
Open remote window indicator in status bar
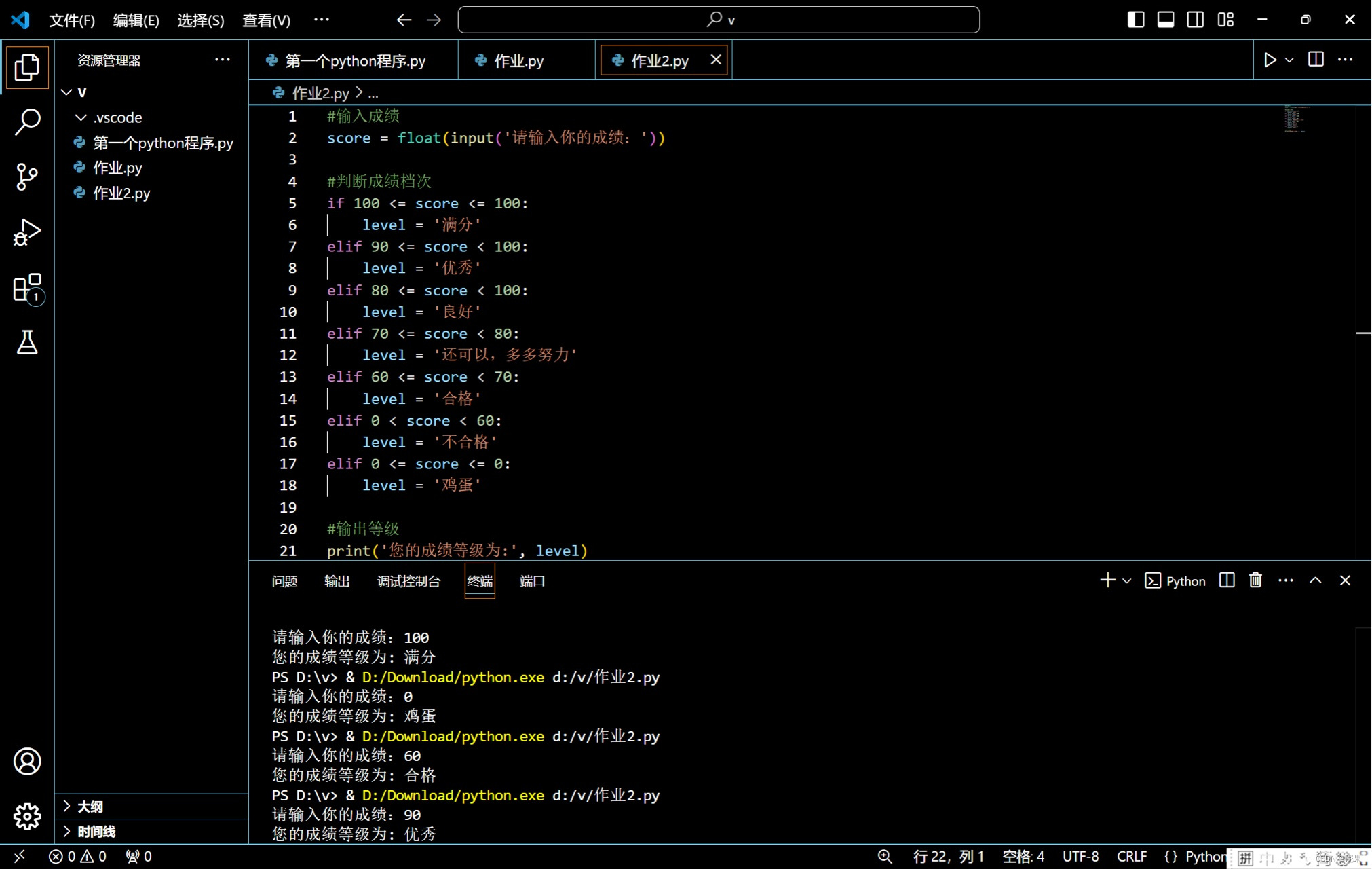19,857
